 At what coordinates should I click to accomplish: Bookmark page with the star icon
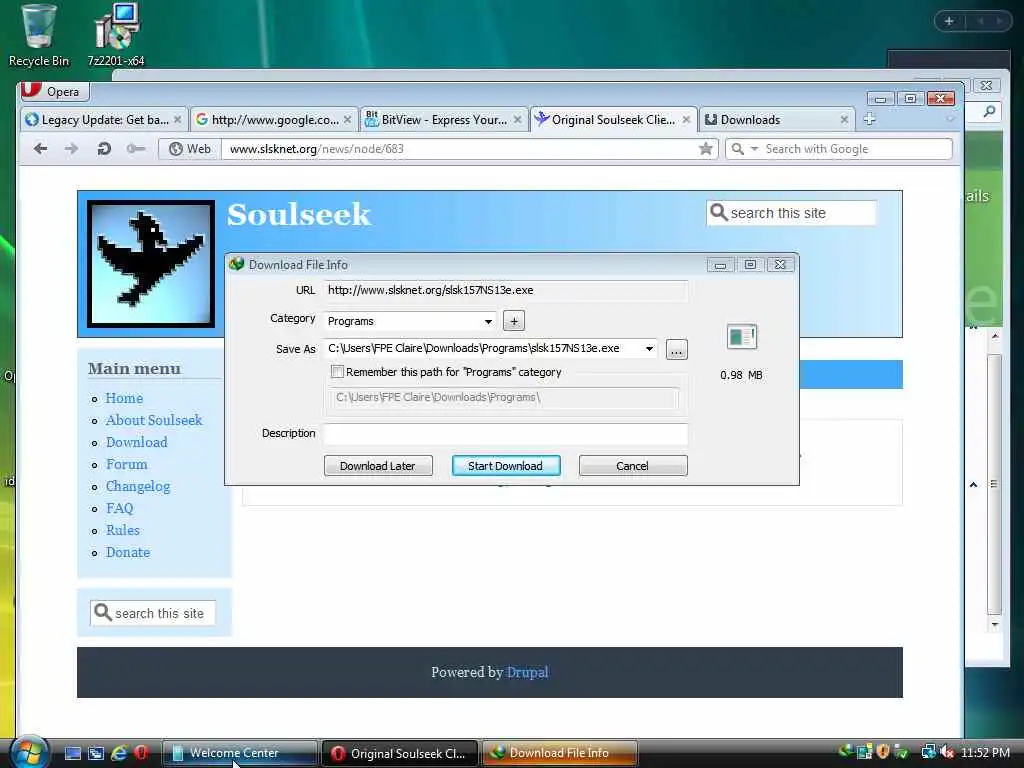705,149
